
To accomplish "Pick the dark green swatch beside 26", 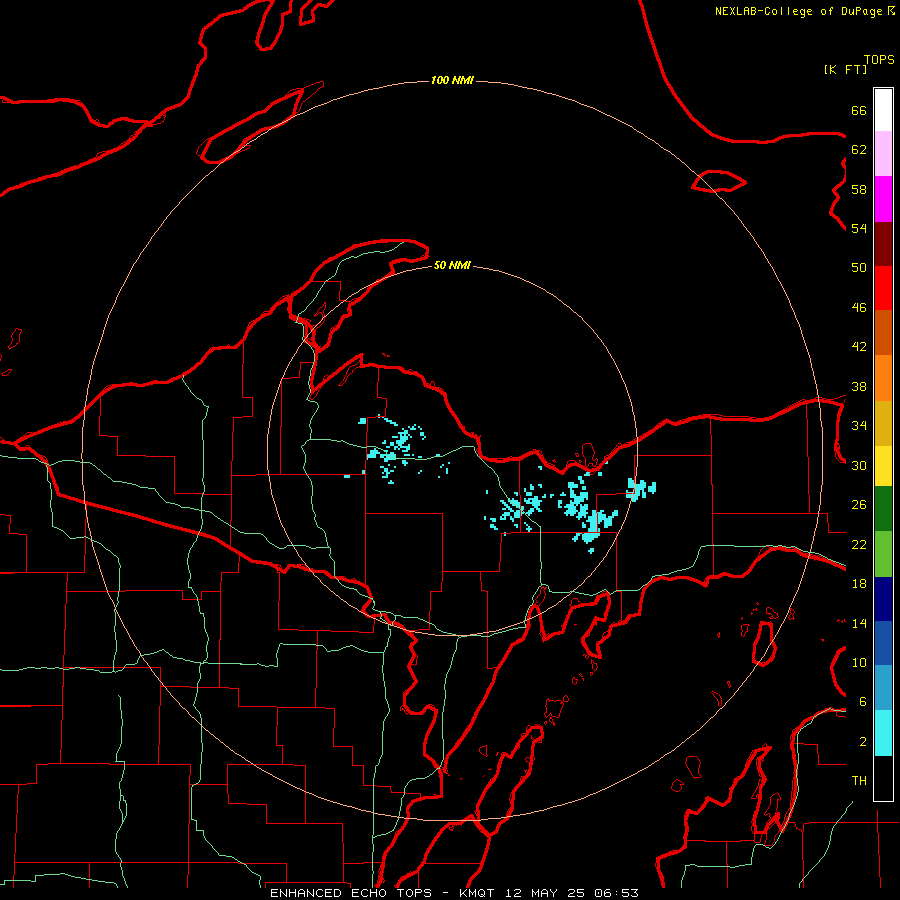I will pos(883,509).
